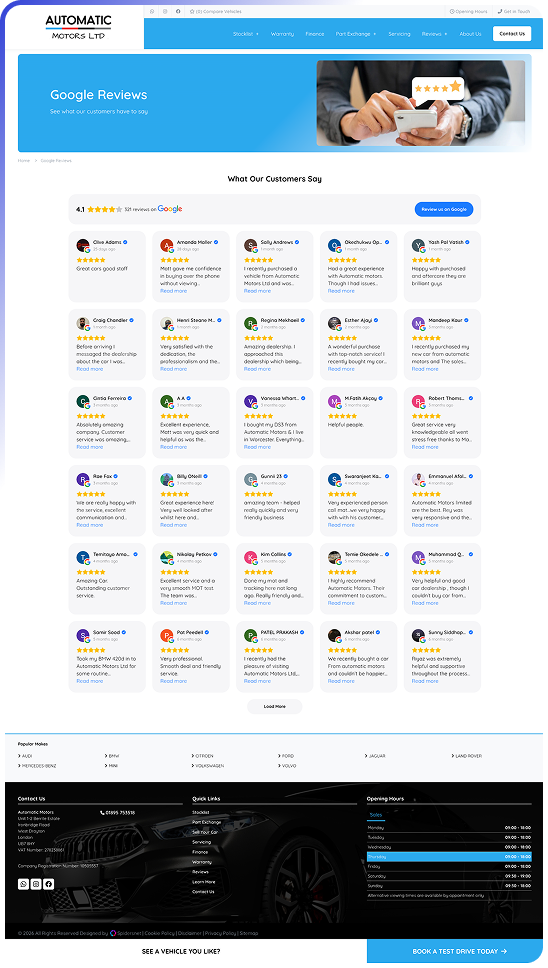Click Book a Test Drive Today banner
548x968 pixels.
455,951
